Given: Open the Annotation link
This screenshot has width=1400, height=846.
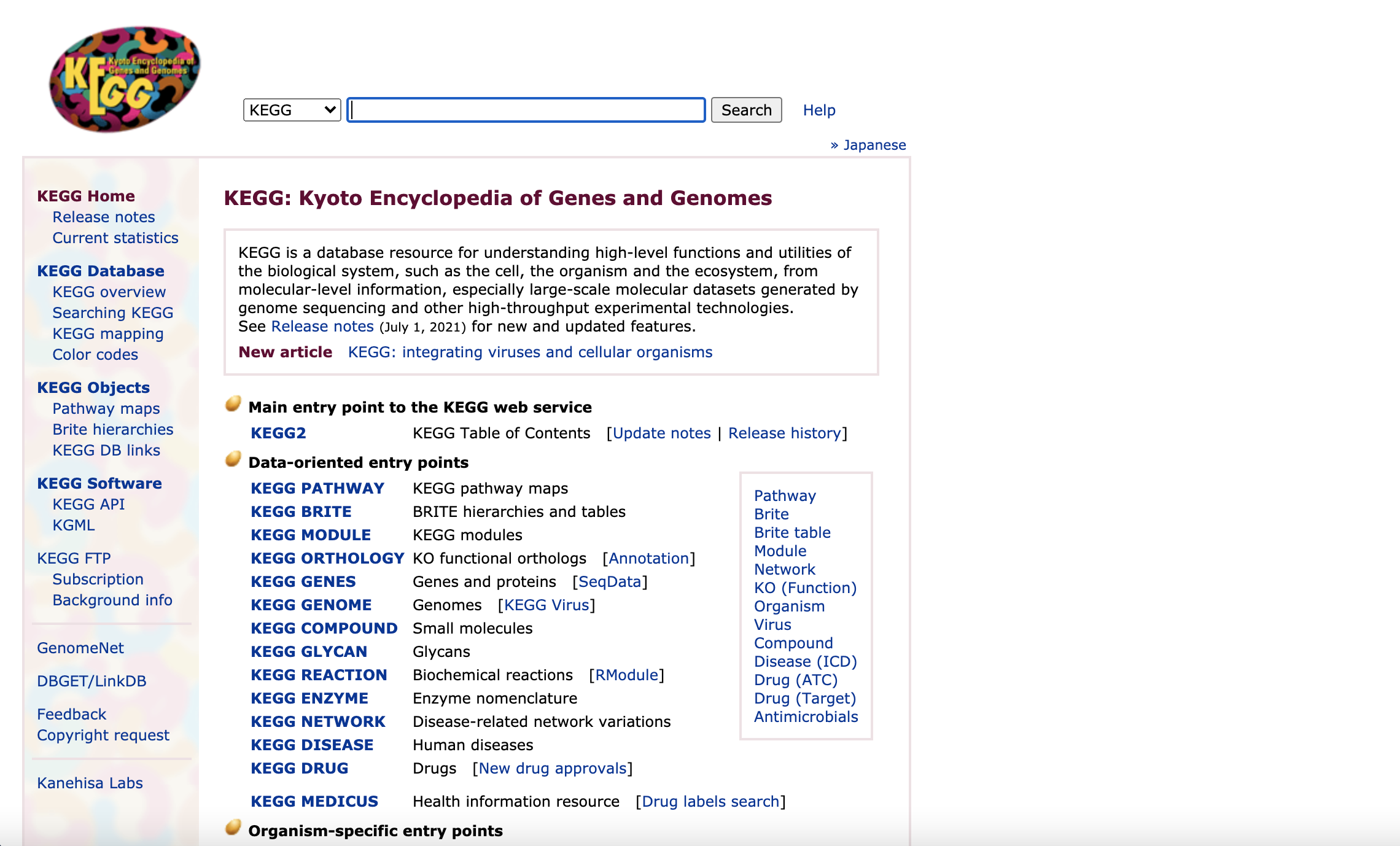Looking at the screenshot, I should tap(649, 558).
